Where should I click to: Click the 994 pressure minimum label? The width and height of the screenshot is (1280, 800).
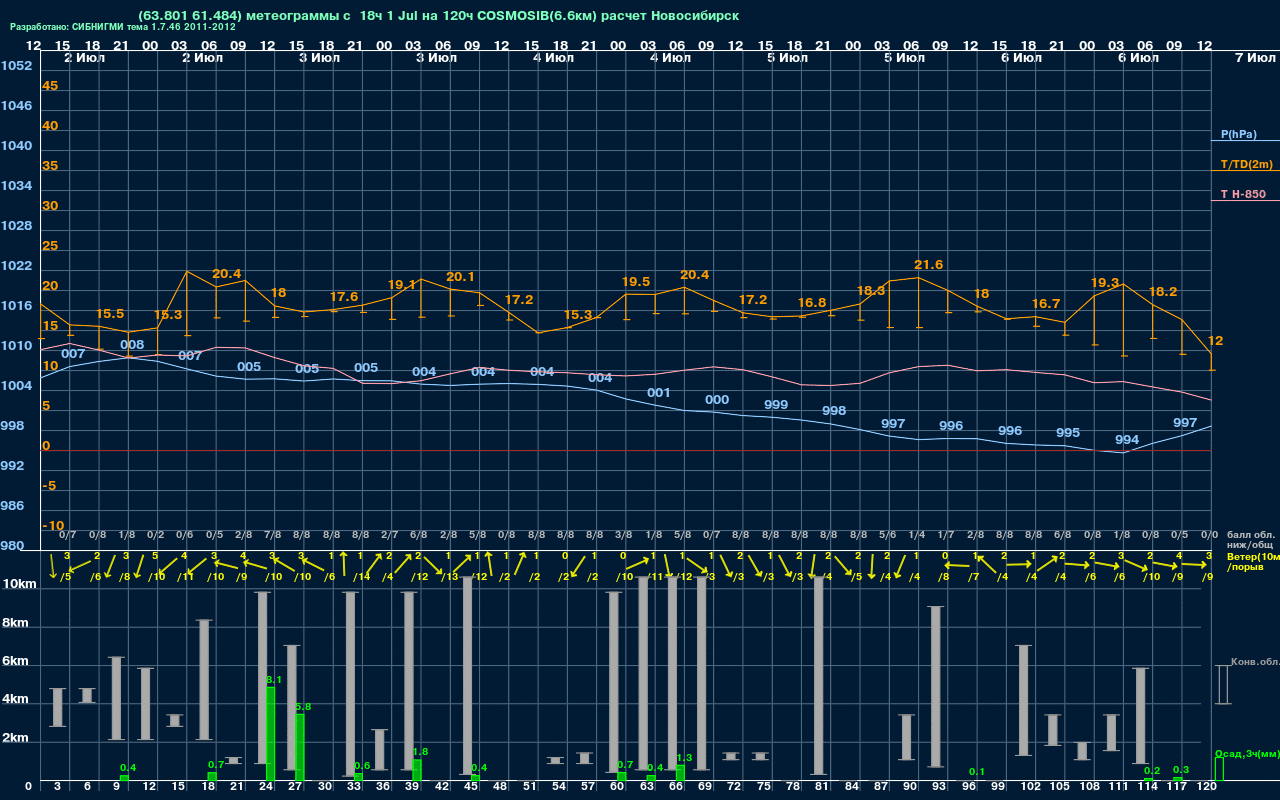[1127, 440]
